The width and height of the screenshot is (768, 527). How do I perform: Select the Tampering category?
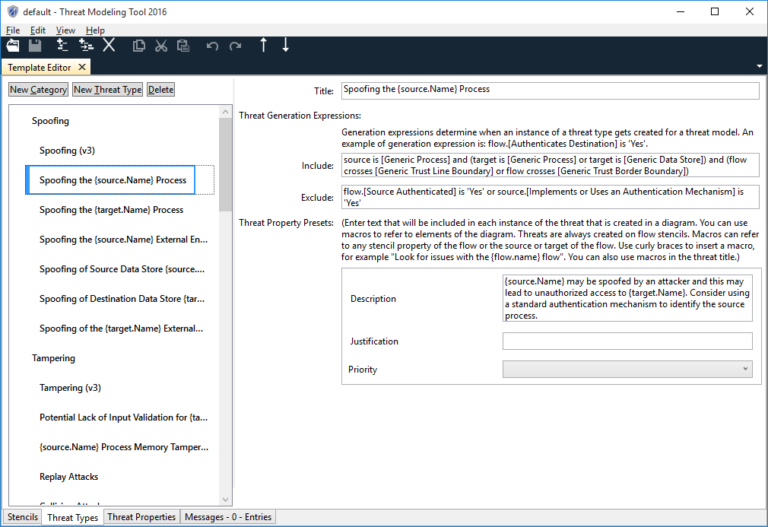point(53,358)
